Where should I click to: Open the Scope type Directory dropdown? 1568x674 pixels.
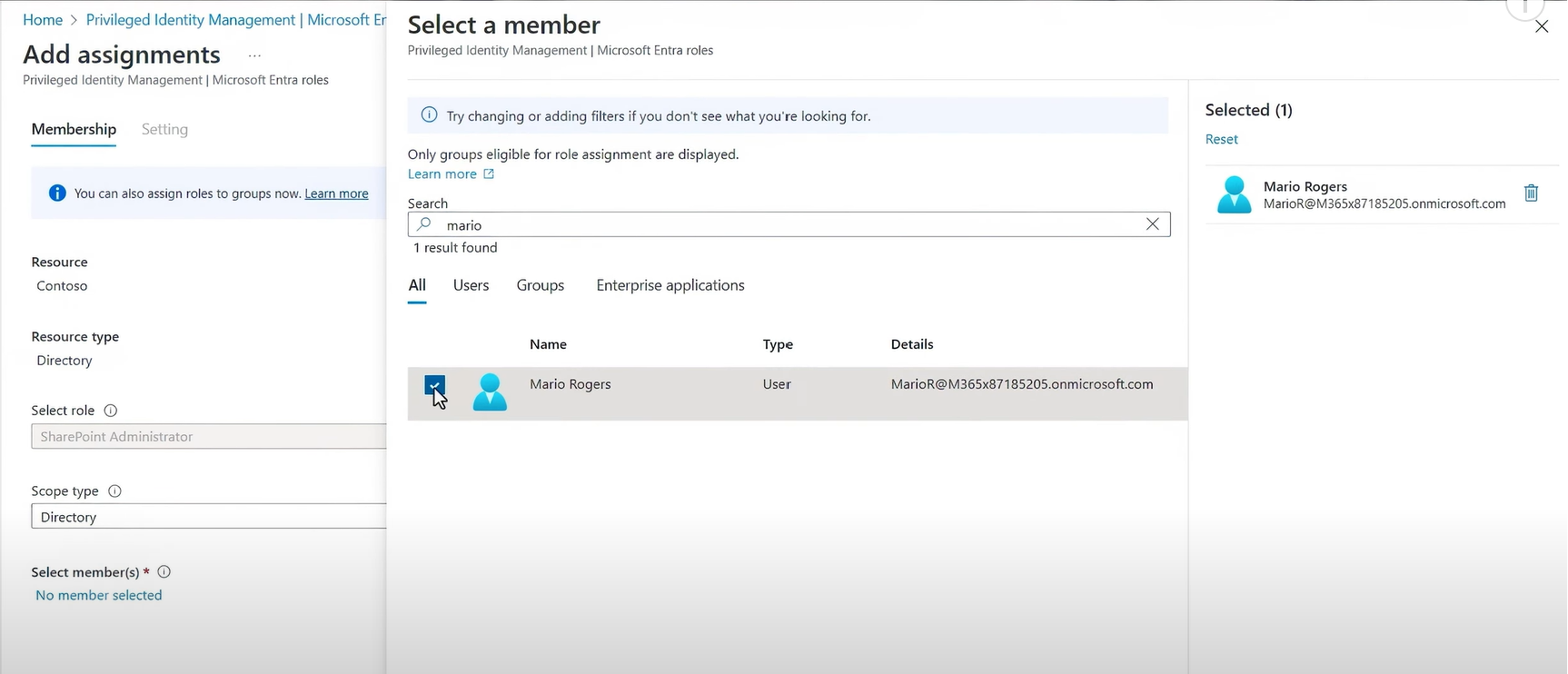tap(209, 517)
